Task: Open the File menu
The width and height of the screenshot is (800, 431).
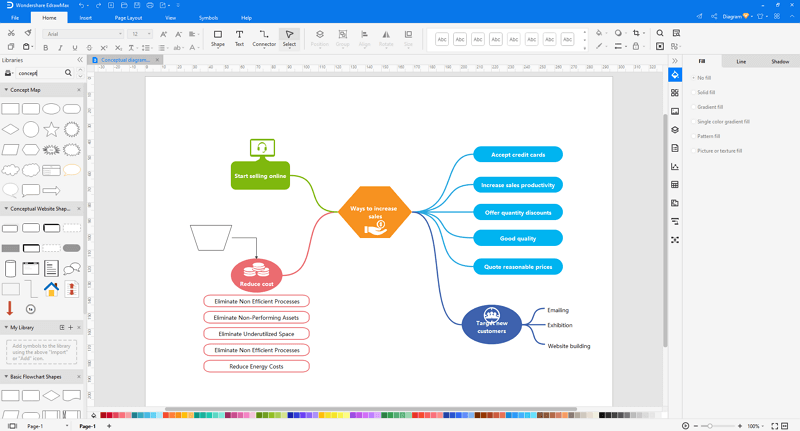Action: (15, 18)
